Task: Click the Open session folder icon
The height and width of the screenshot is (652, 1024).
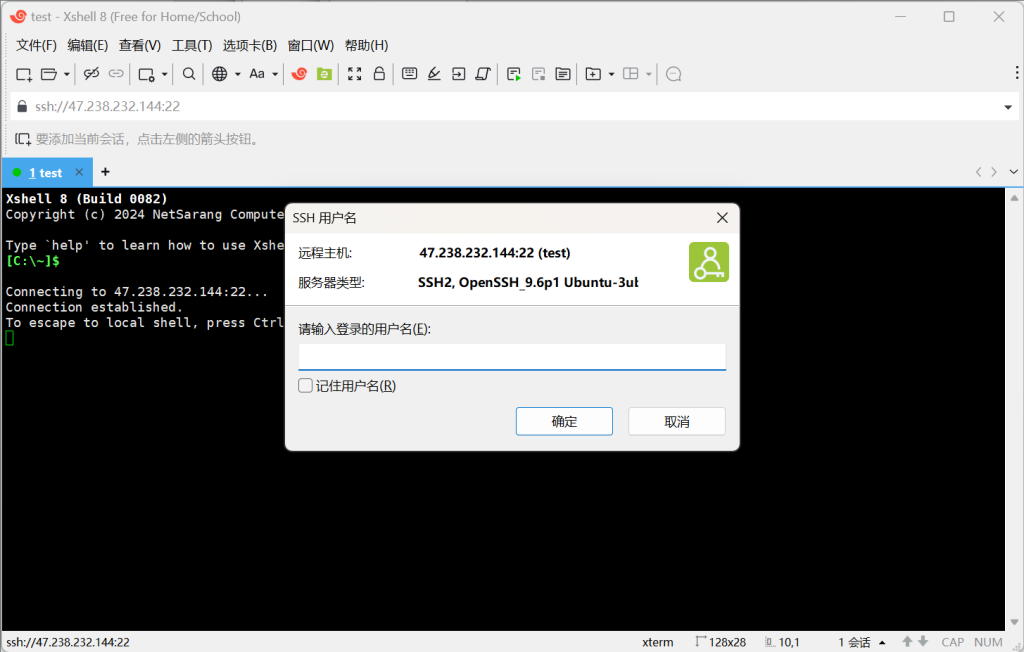Action: tap(49, 74)
